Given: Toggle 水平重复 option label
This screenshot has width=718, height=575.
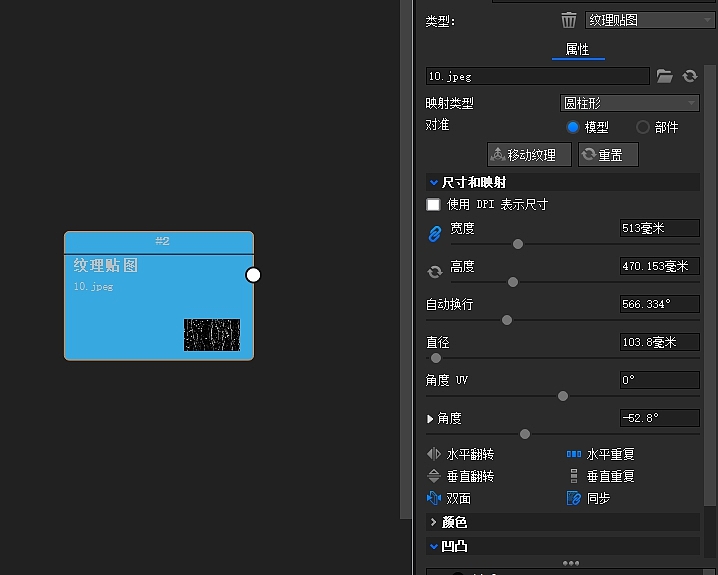Looking at the screenshot, I should [610, 454].
